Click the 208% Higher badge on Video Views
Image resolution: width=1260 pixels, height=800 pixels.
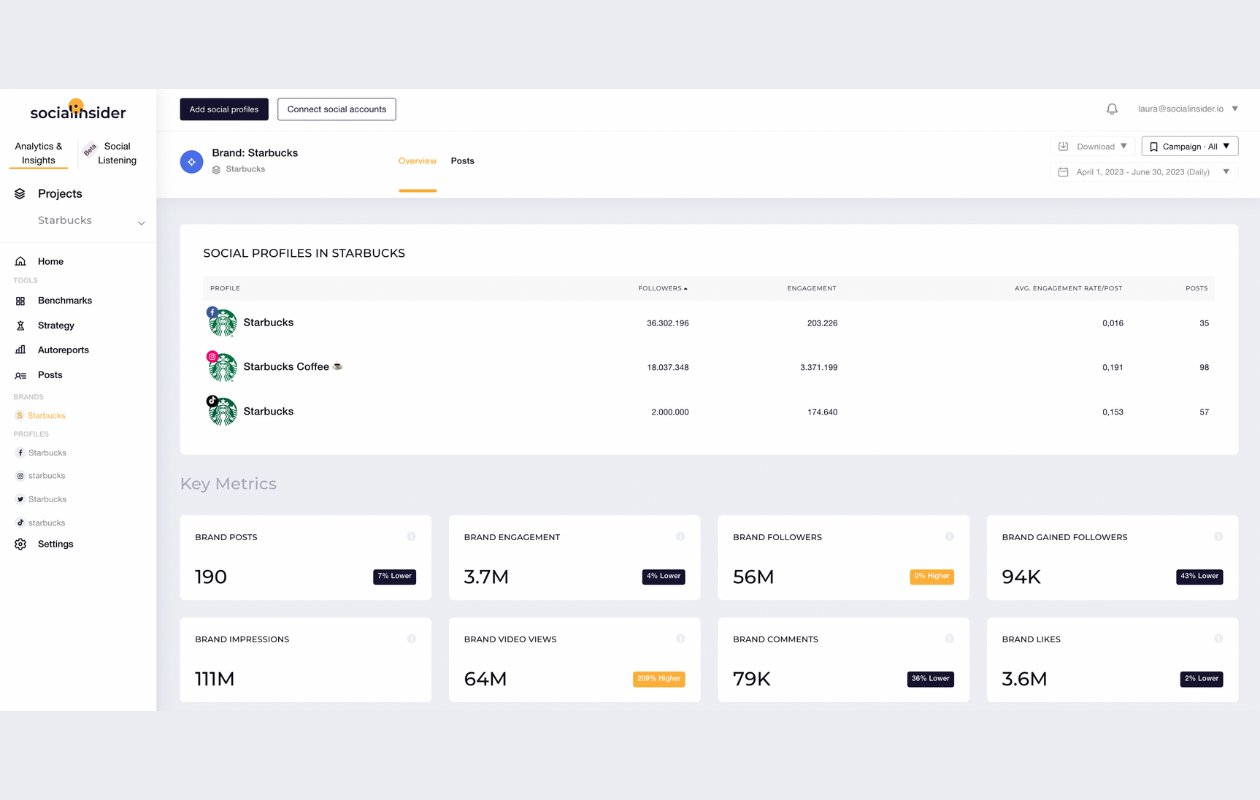tap(659, 679)
